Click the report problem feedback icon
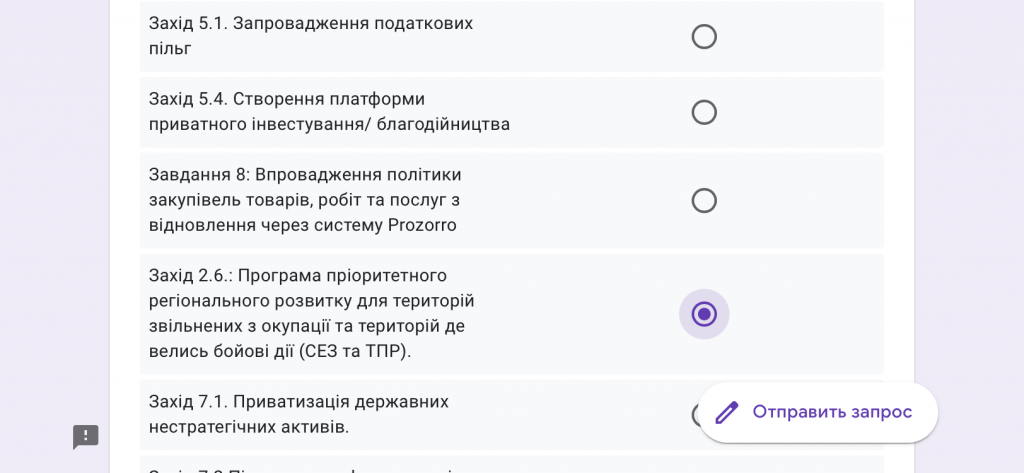 click(x=86, y=437)
